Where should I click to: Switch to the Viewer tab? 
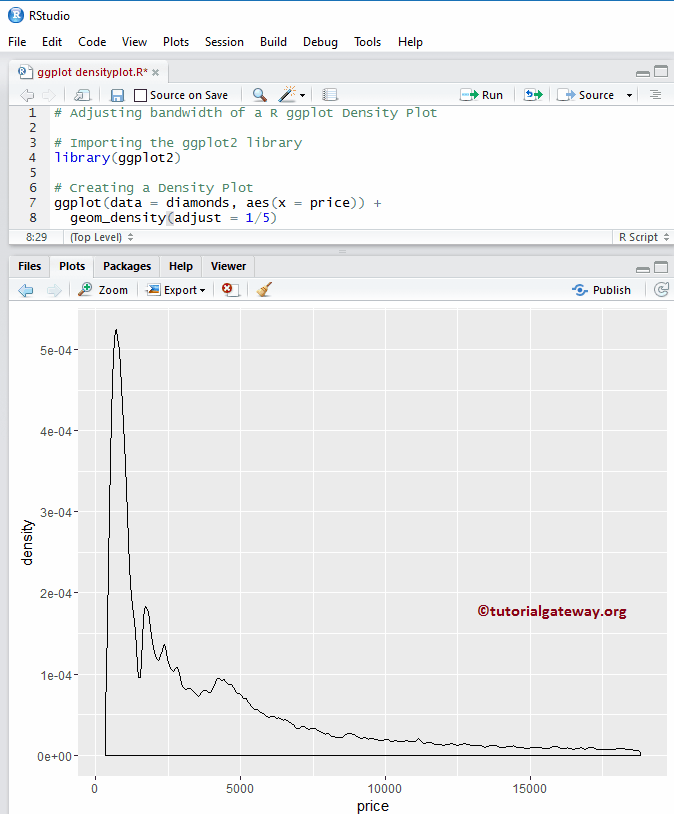click(x=228, y=266)
